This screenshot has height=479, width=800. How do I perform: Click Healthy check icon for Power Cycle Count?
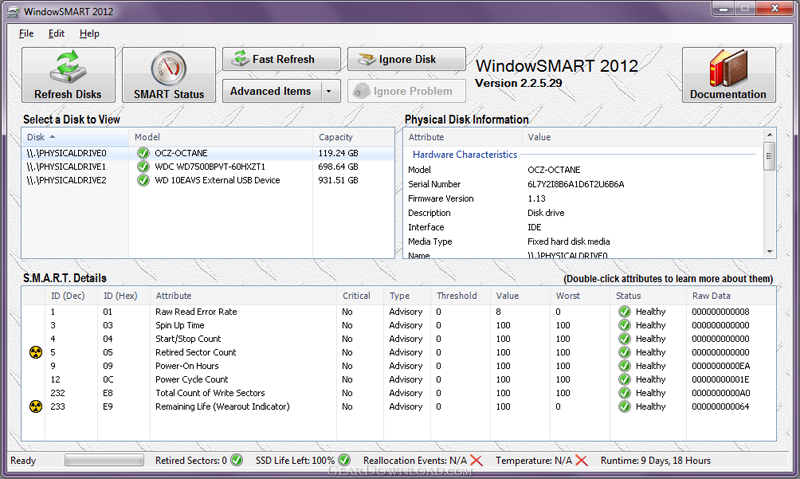click(624, 380)
